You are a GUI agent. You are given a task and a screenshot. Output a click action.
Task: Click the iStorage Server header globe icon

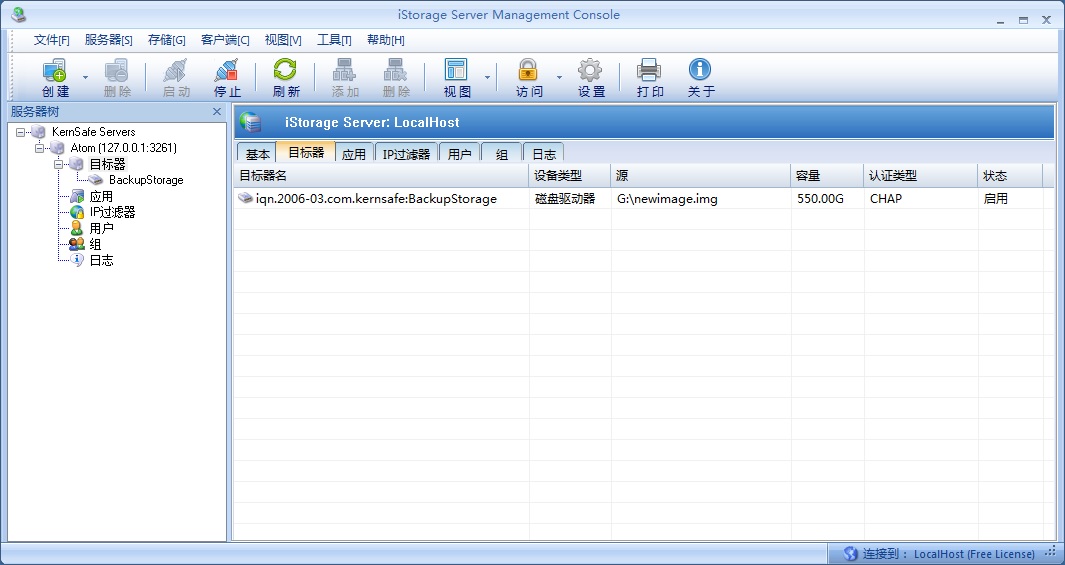click(251, 122)
